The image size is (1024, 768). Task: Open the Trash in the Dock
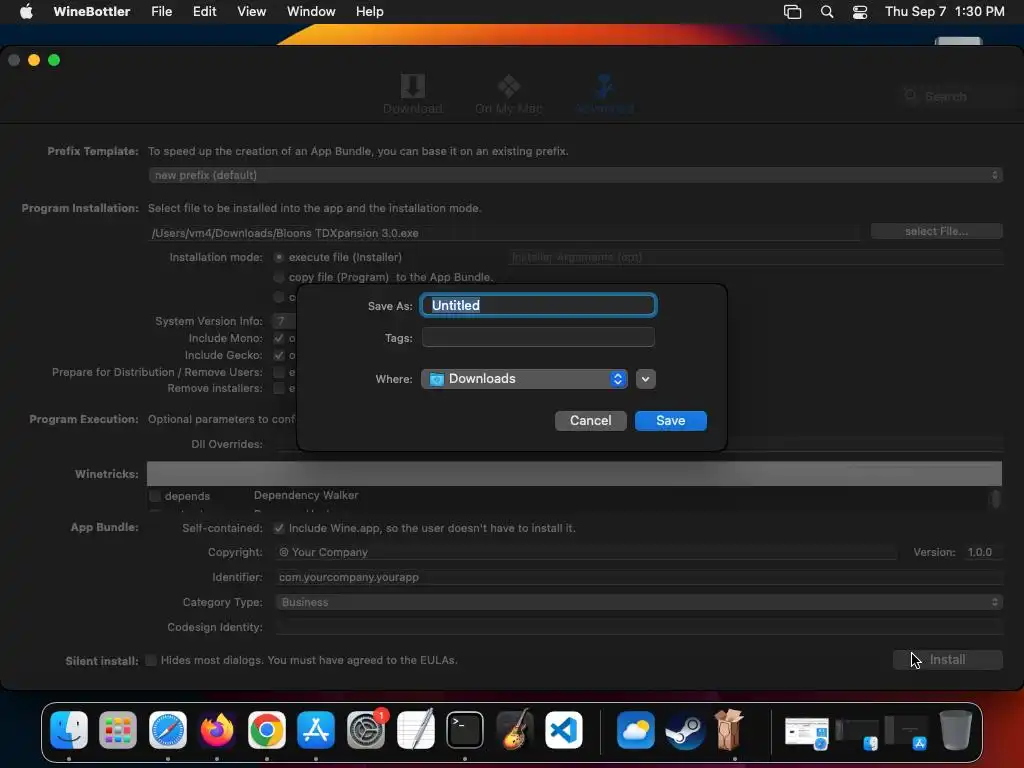click(955, 729)
